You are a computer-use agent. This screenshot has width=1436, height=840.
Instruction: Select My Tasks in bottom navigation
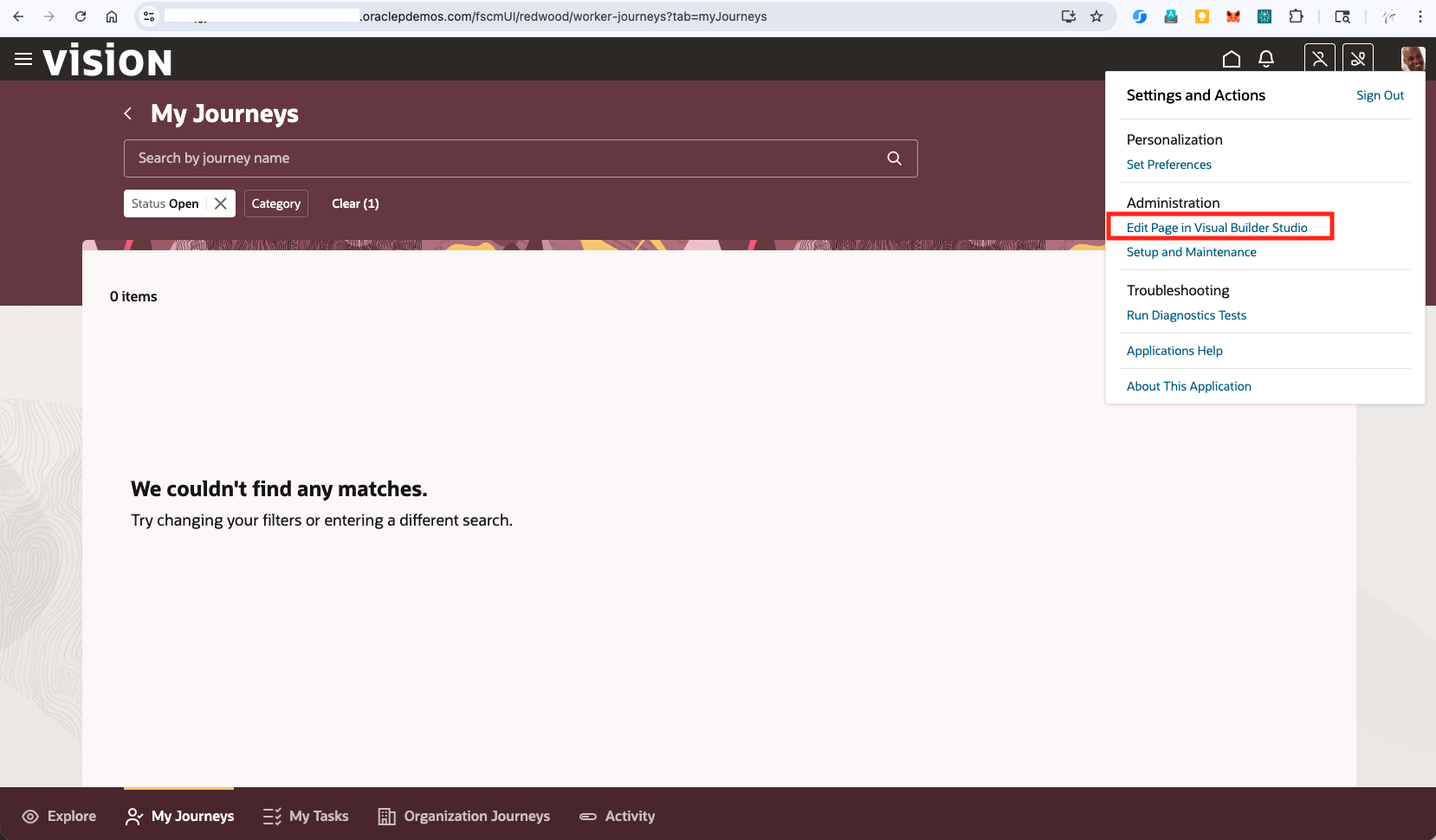(305, 816)
